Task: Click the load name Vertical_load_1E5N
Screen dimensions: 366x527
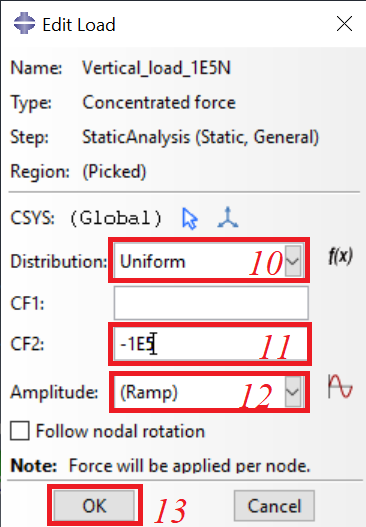Action: tap(157, 68)
